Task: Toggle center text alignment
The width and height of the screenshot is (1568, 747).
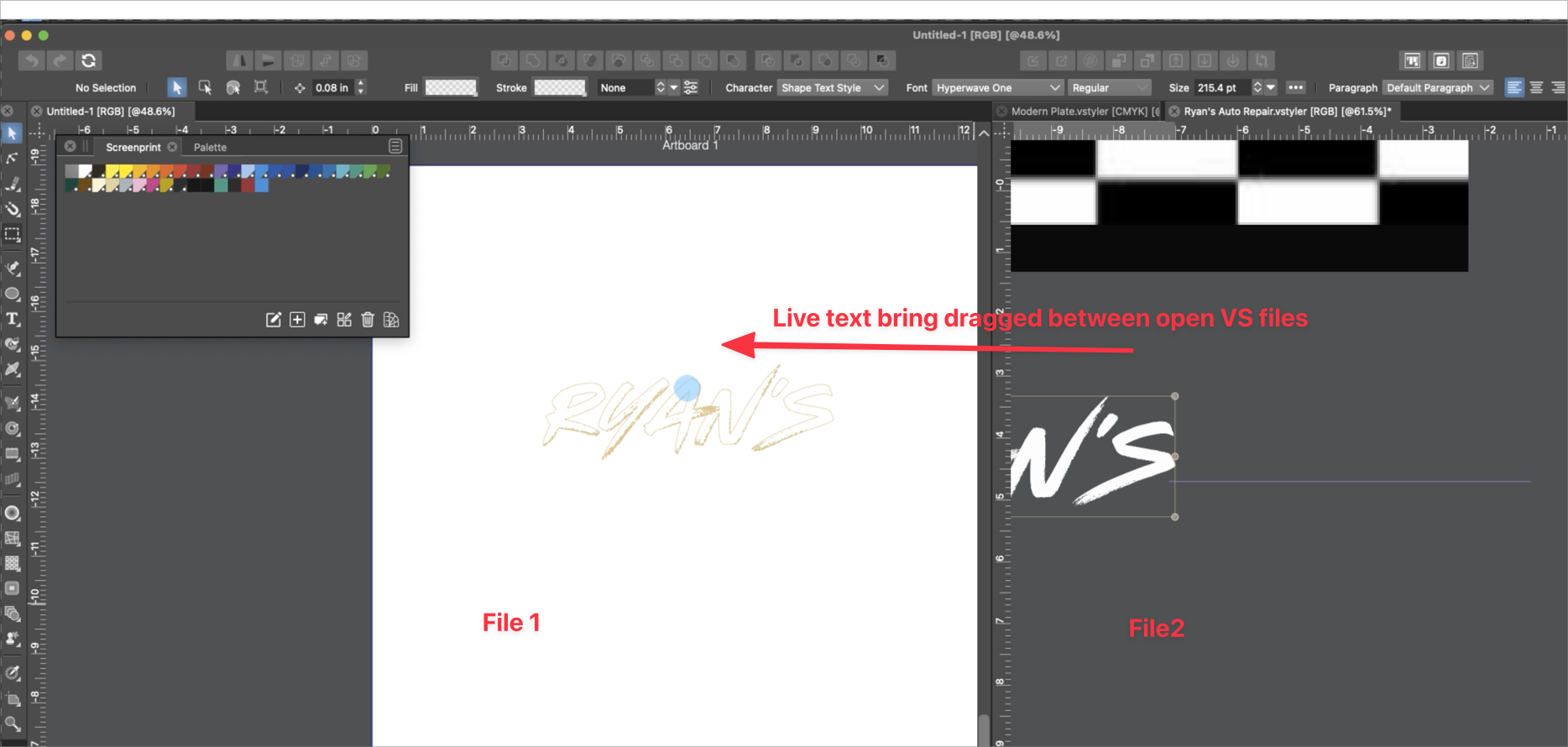Action: pyautogui.click(x=1536, y=88)
